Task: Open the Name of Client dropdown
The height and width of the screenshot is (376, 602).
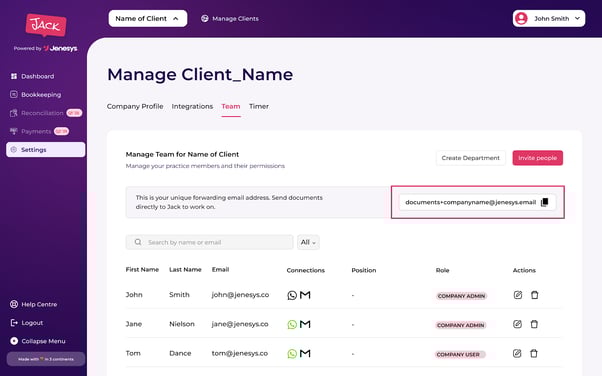Action: click(x=148, y=18)
